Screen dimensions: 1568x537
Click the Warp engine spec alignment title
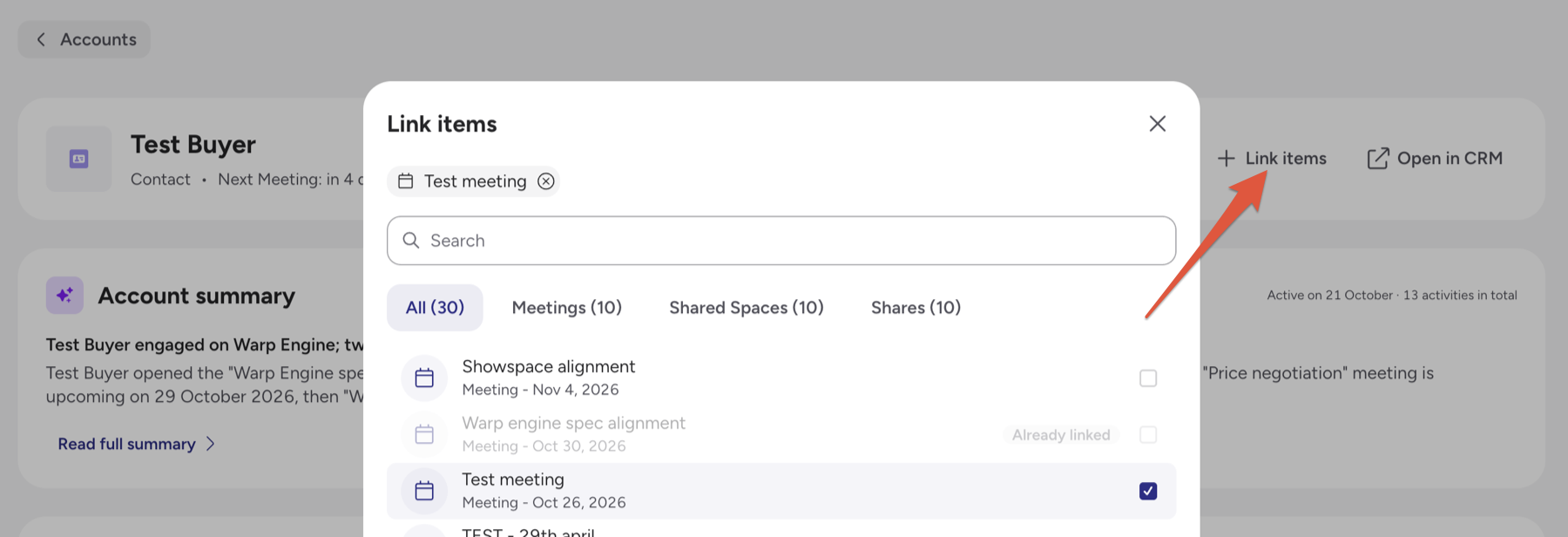click(574, 423)
